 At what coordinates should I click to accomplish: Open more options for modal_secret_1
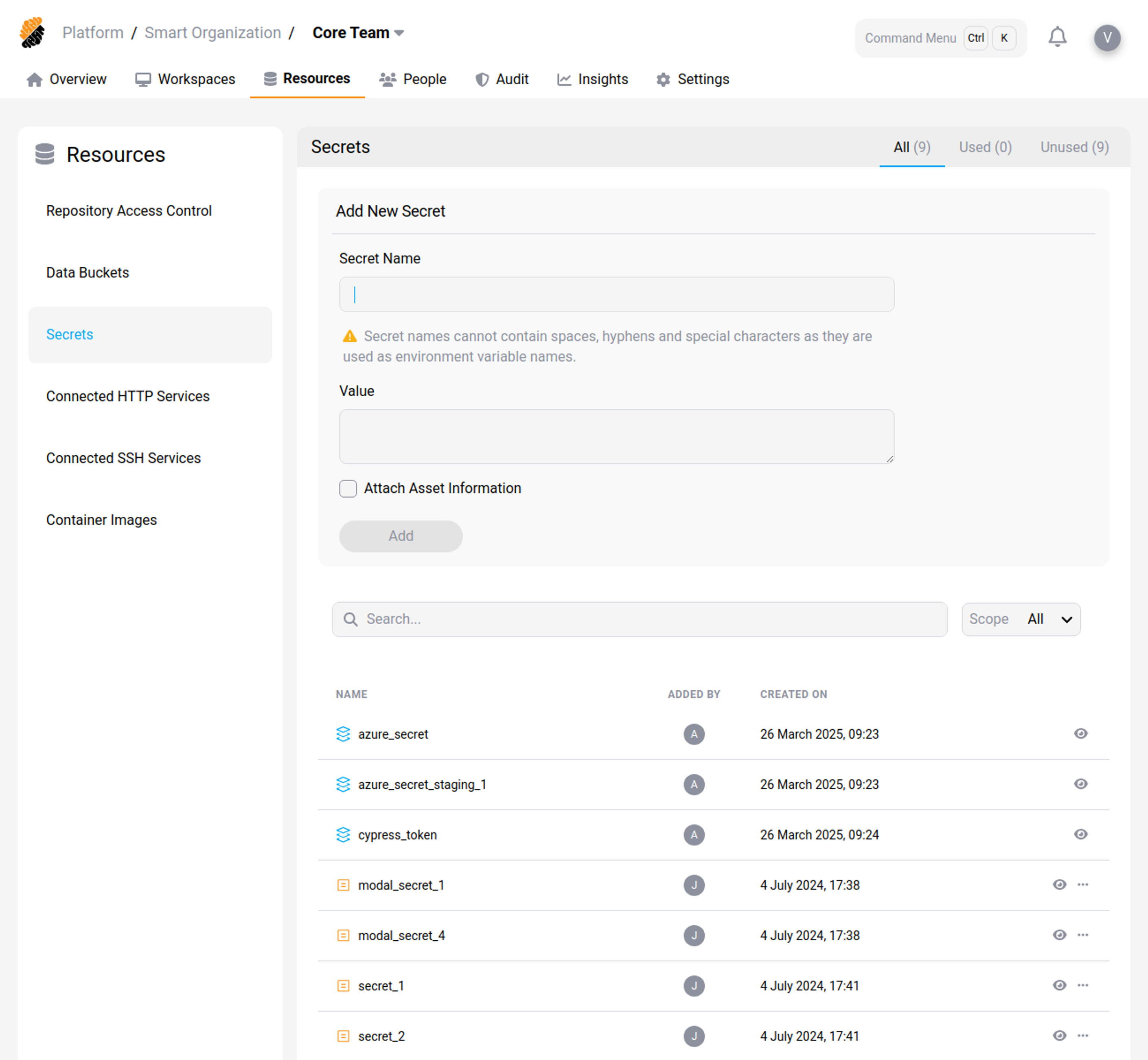tap(1082, 884)
